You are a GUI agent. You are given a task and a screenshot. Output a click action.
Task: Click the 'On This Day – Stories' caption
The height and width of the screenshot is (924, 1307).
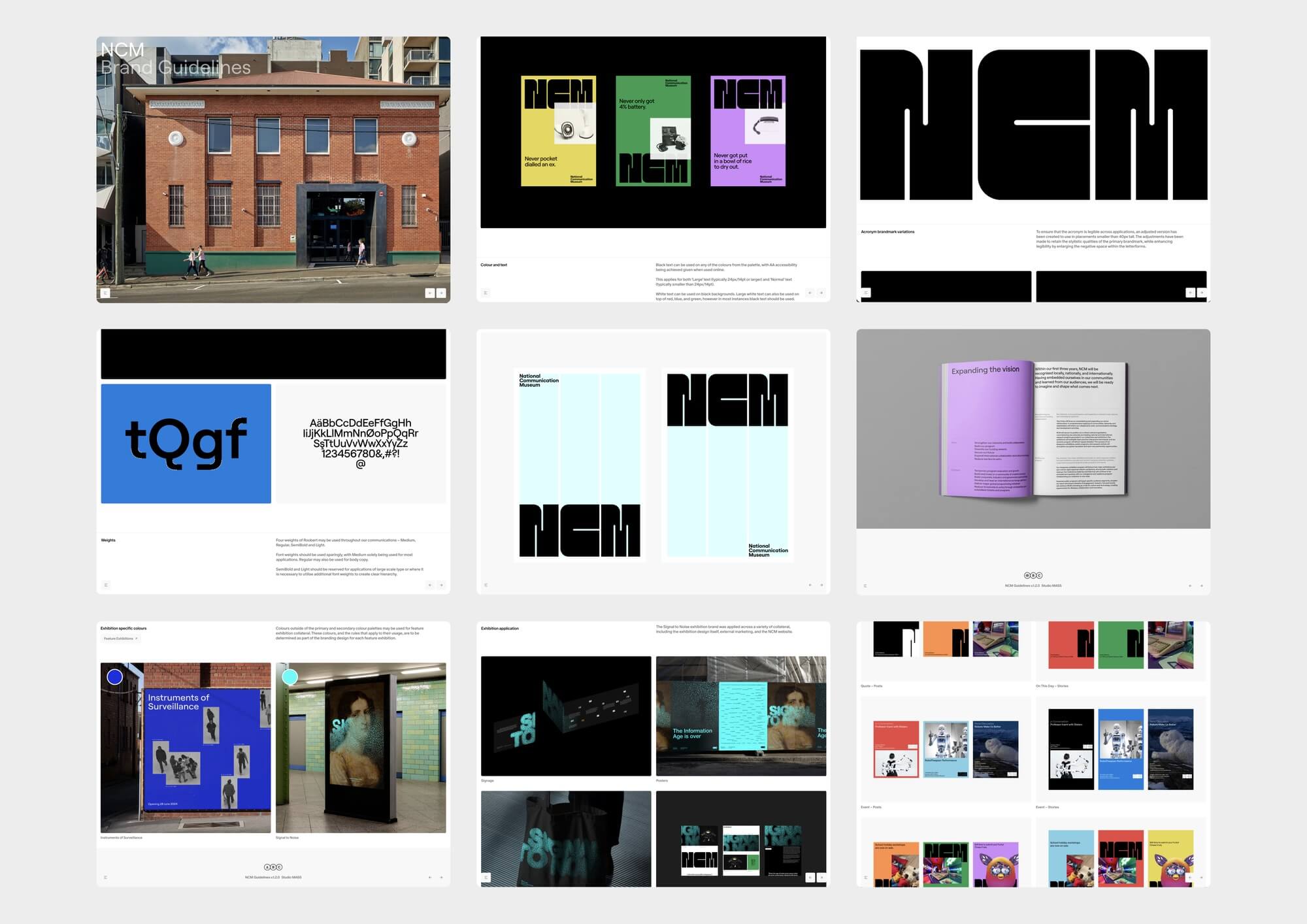(x=1051, y=686)
